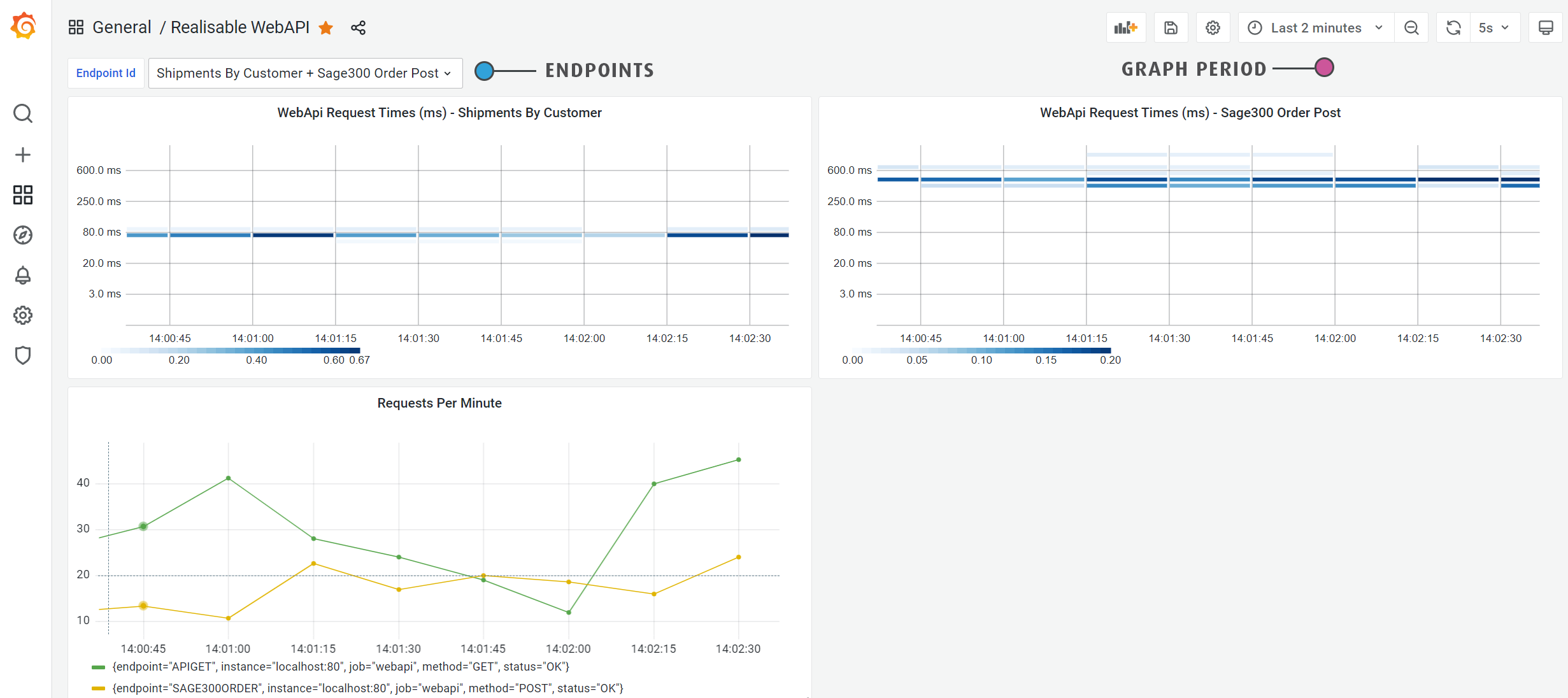
Task: Click the cycle view mode monitor icon
Action: 1545,28
